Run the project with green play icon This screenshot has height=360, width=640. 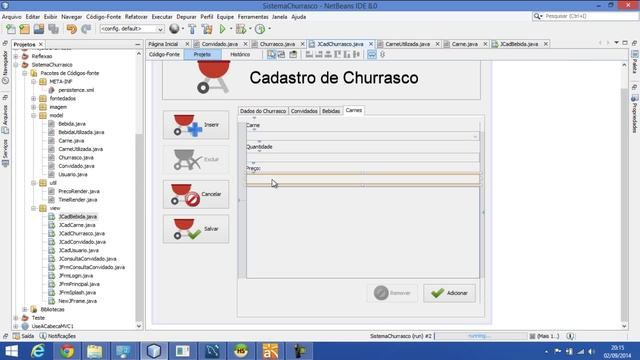pyautogui.click(x=222, y=29)
